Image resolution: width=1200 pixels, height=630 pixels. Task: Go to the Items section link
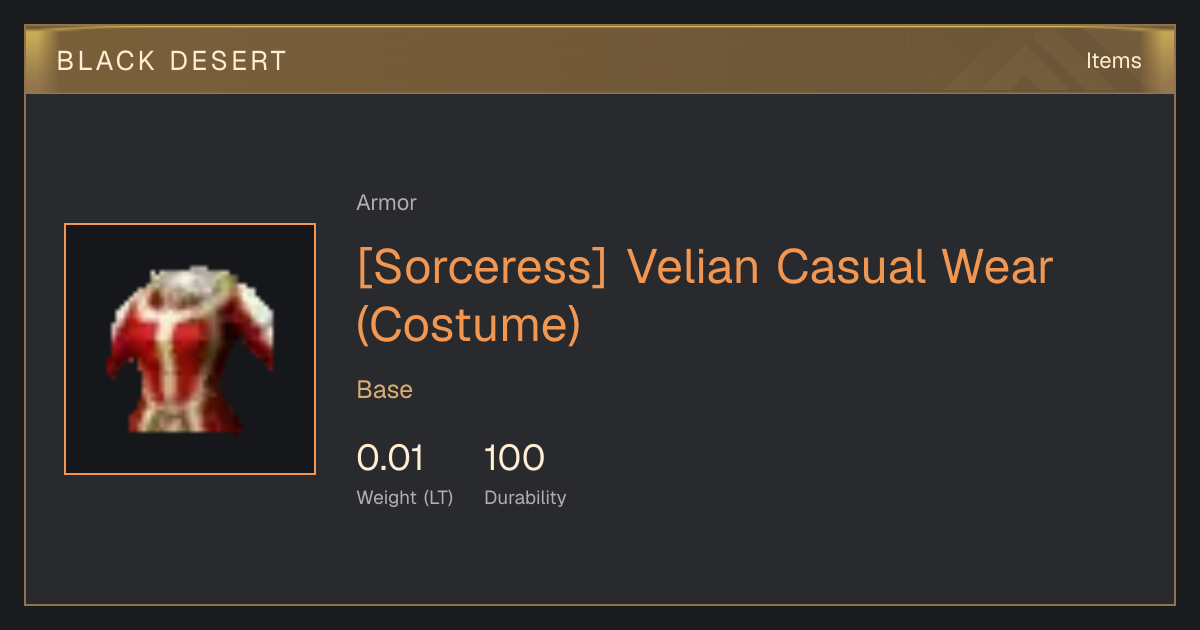1113,60
